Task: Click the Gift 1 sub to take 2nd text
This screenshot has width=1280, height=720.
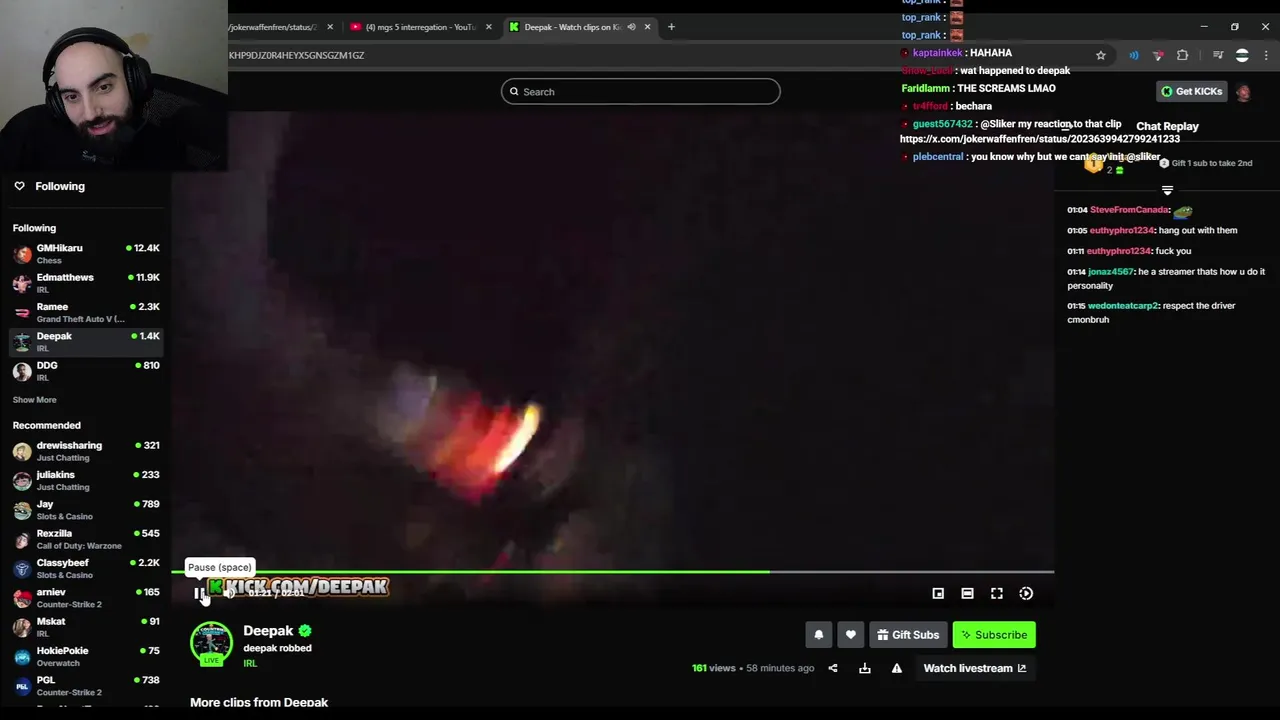Action: [x=1212, y=163]
